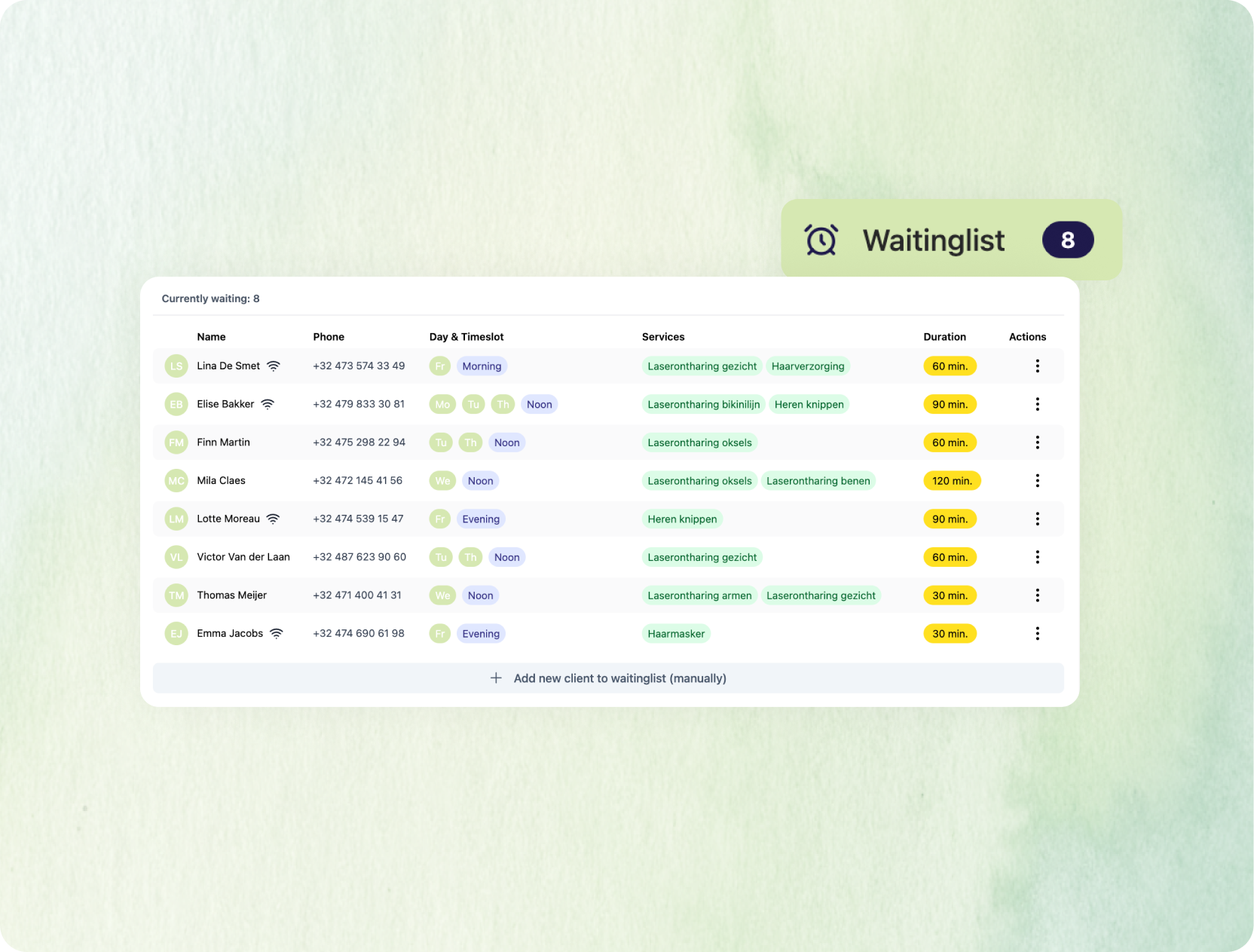Select phone number +32 473 574 33 49

(x=359, y=366)
